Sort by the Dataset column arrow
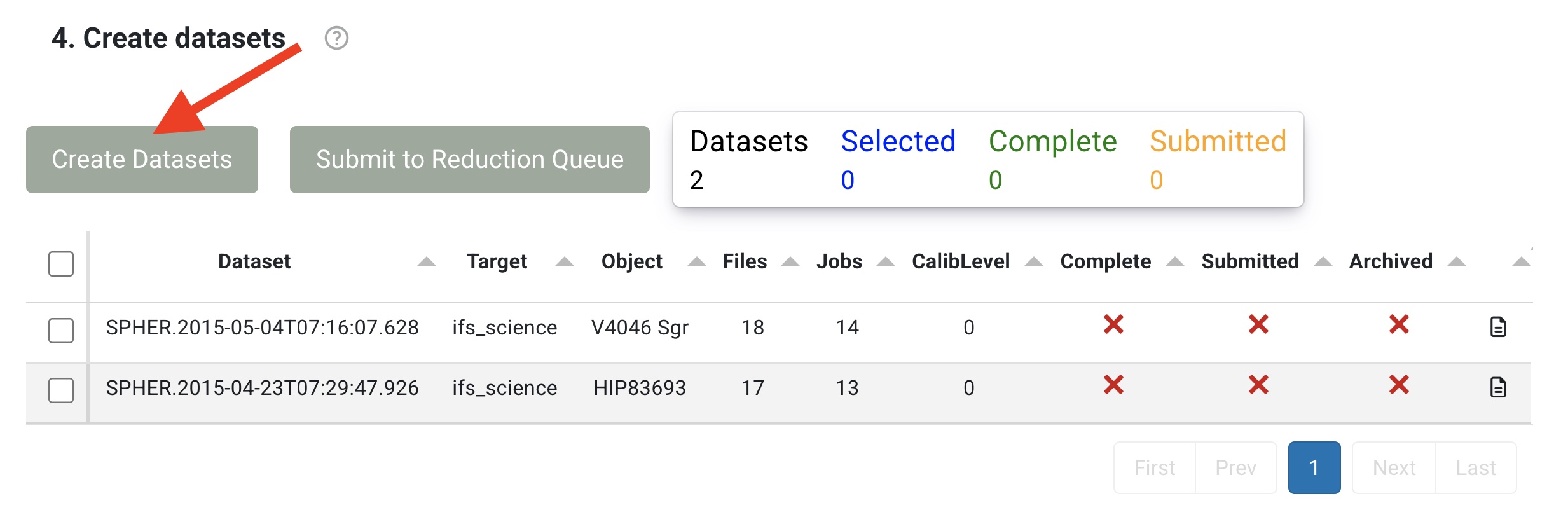Viewport: 1568px width, 524px height. [x=427, y=261]
